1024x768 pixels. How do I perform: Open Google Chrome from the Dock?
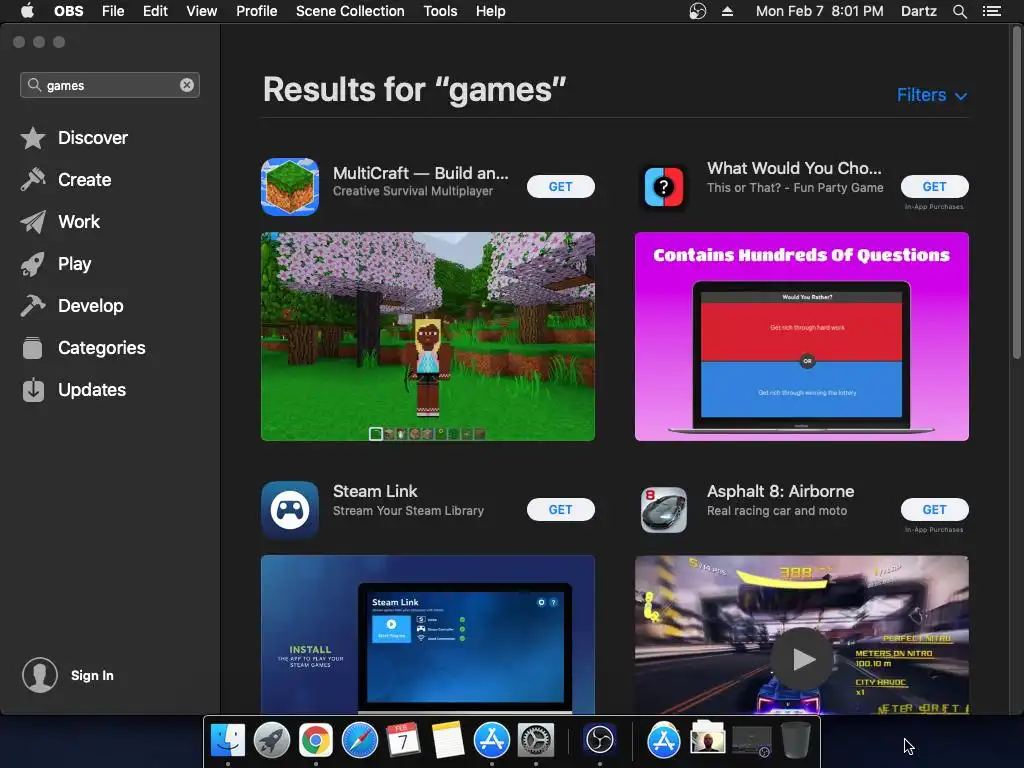(315, 741)
